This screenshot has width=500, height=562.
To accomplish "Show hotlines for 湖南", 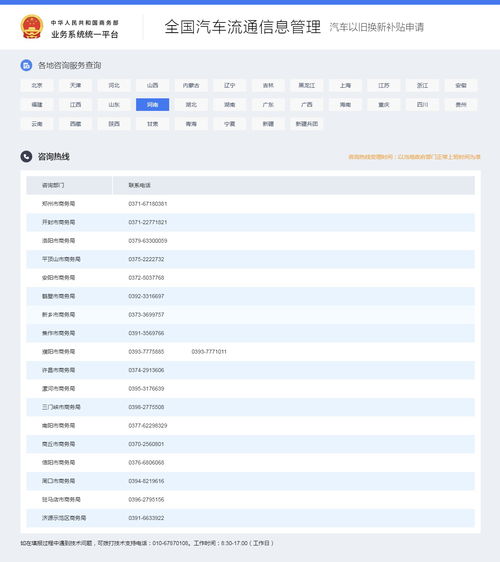I will [229, 105].
